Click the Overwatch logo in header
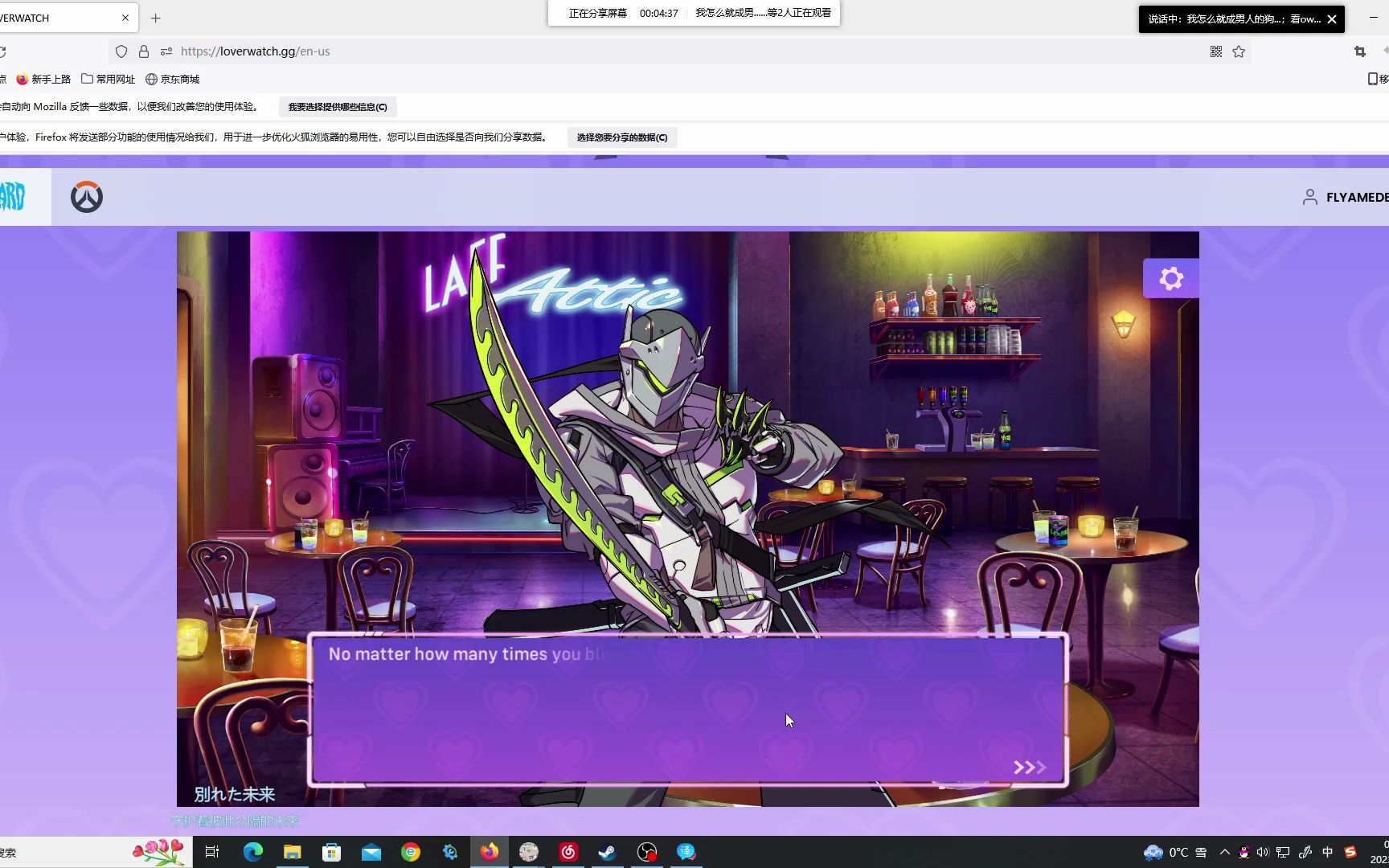The image size is (1389, 868). (86, 197)
